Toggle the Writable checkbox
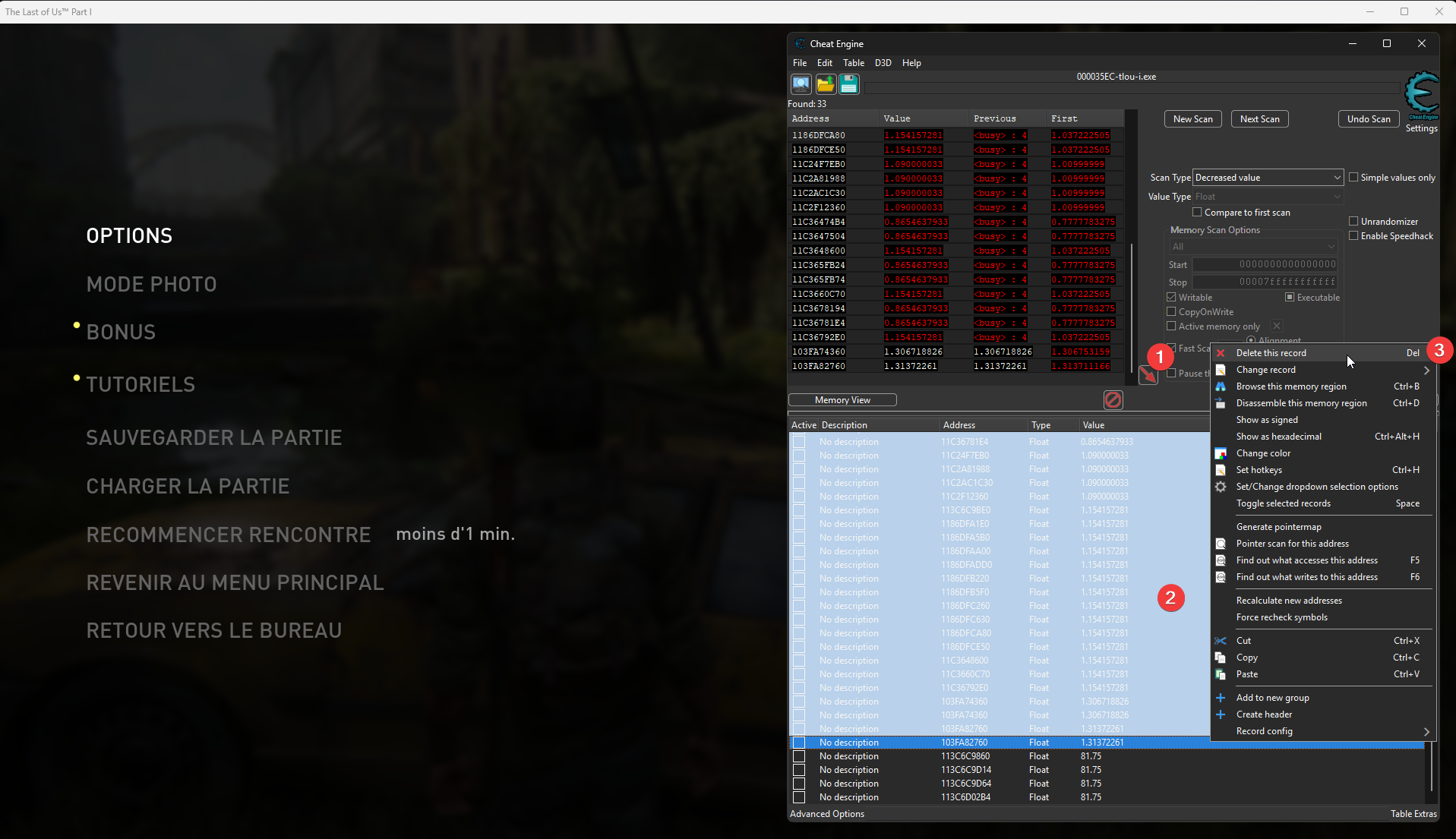 coord(1171,298)
